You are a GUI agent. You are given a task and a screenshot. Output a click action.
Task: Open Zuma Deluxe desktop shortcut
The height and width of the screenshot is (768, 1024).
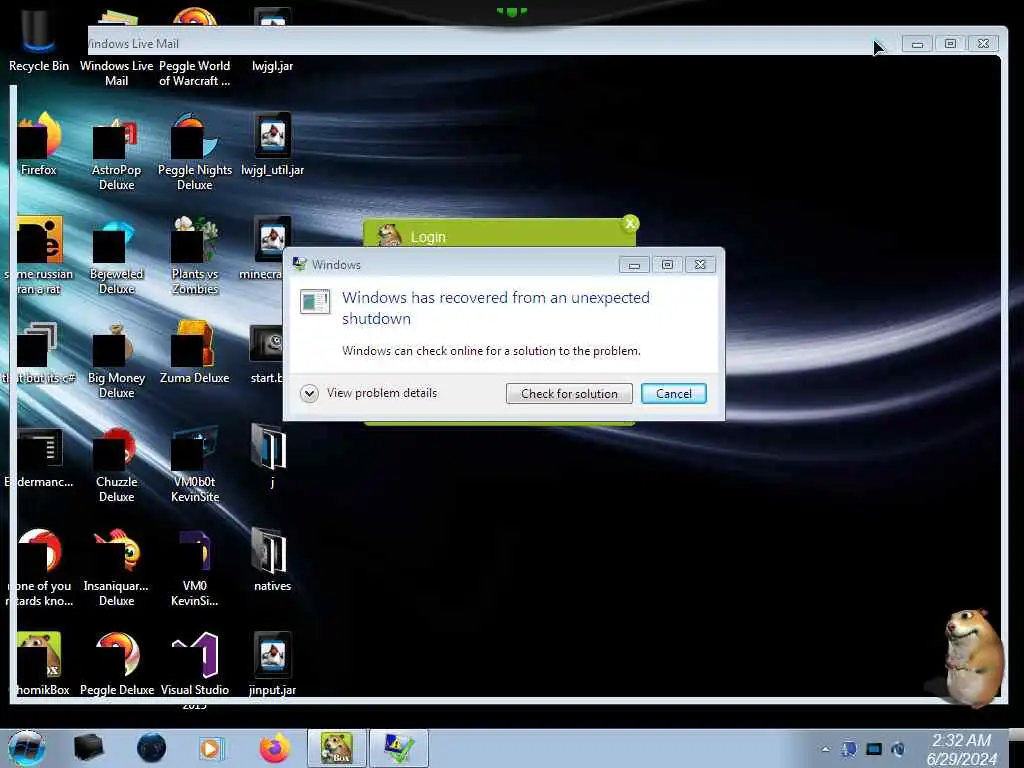click(195, 353)
